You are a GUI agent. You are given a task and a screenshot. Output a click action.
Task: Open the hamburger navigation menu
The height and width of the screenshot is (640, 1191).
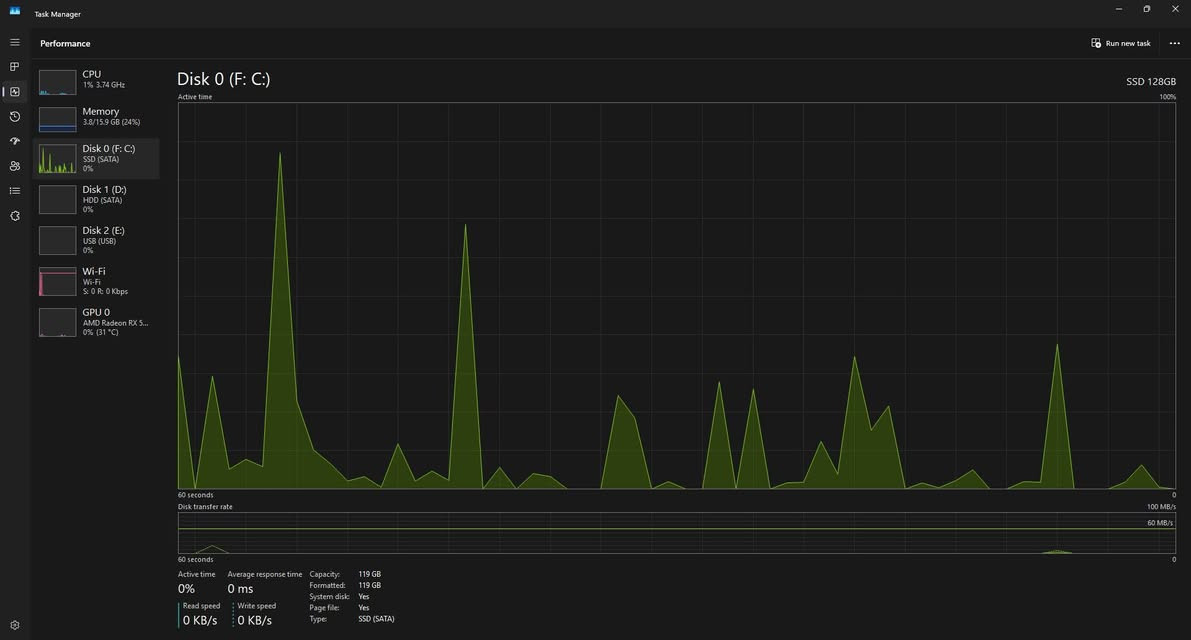tap(15, 43)
